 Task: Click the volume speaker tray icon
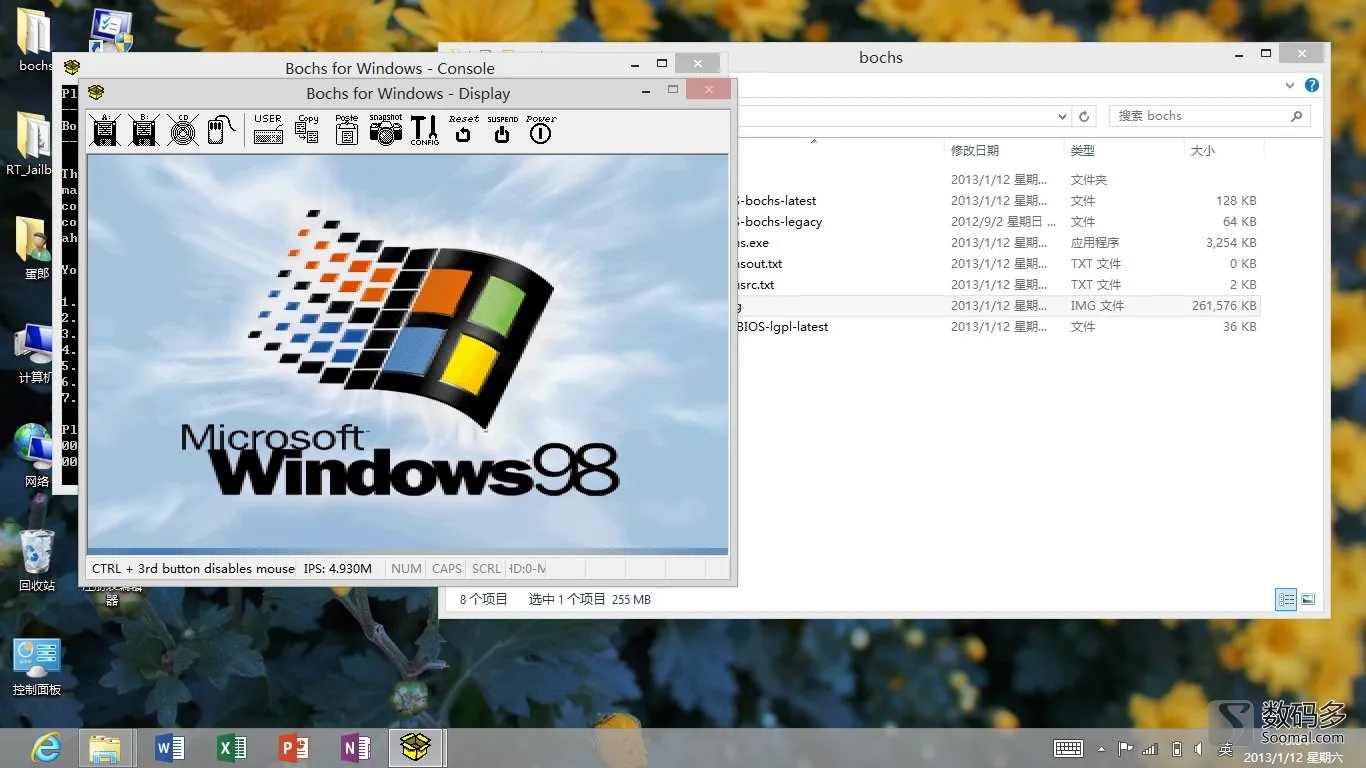[1199, 748]
